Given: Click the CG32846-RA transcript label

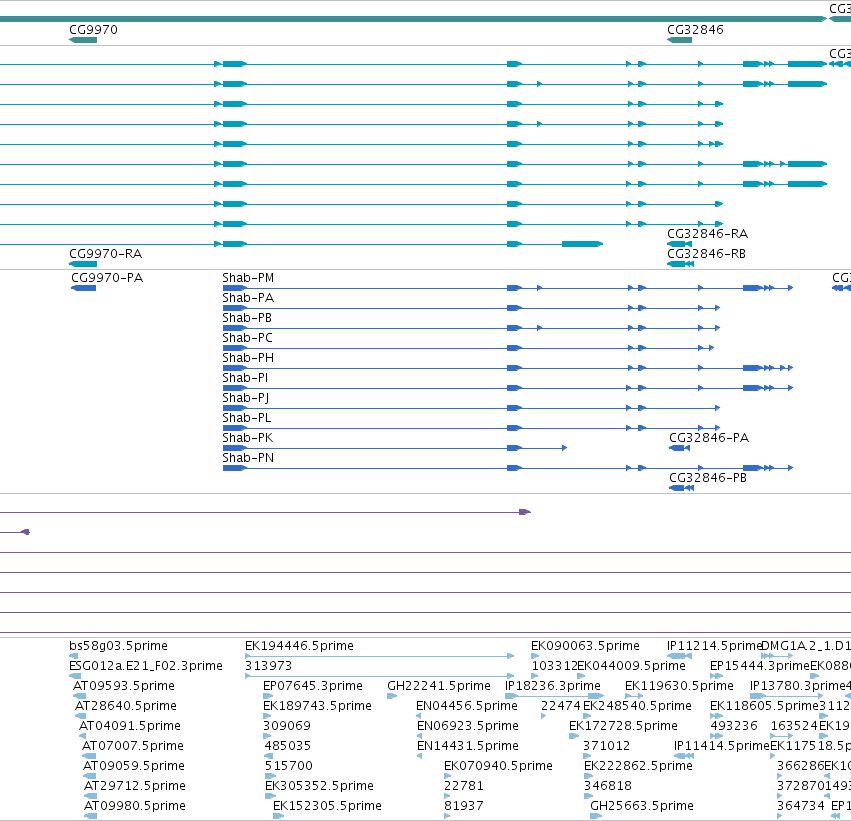Looking at the screenshot, I should coord(707,234).
